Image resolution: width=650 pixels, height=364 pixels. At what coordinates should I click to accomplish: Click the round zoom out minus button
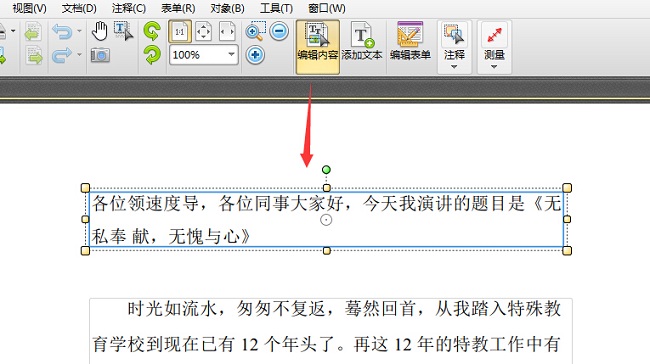[x=279, y=32]
